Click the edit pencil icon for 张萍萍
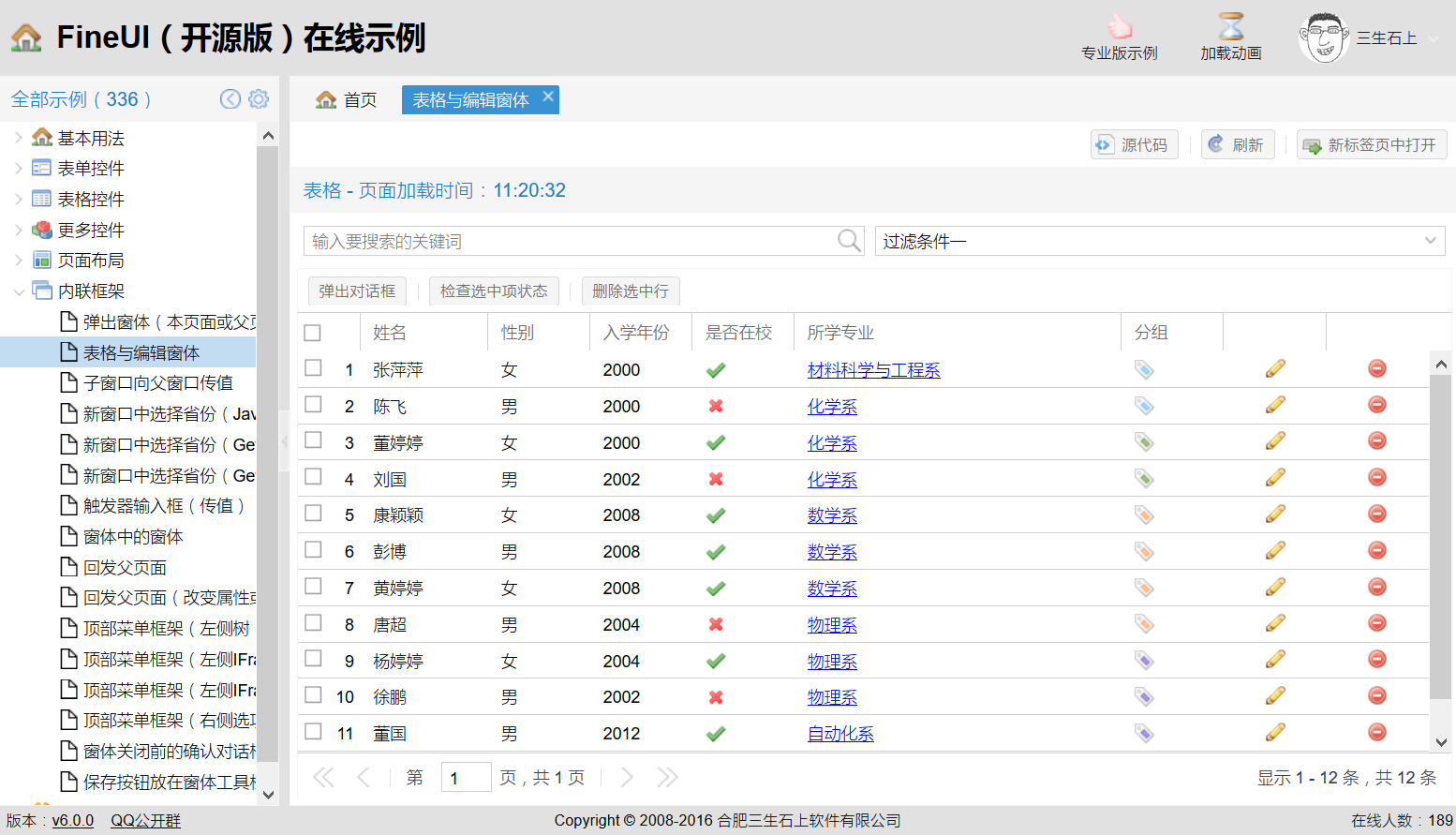Image resolution: width=1456 pixels, height=835 pixels. [x=1274, y=369]
